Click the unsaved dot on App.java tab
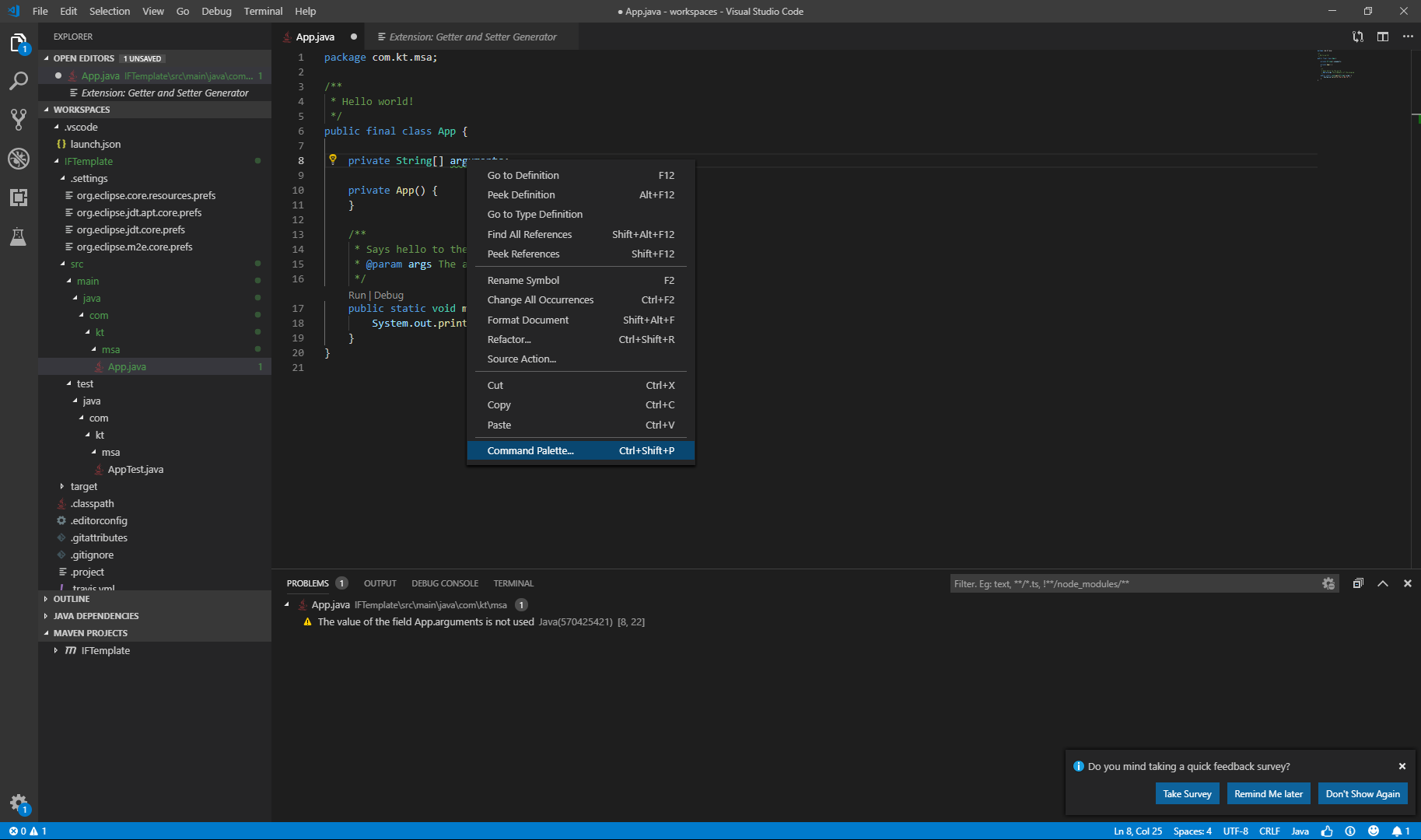This screenshot has height=840, width=1421. tap(354, 37)
